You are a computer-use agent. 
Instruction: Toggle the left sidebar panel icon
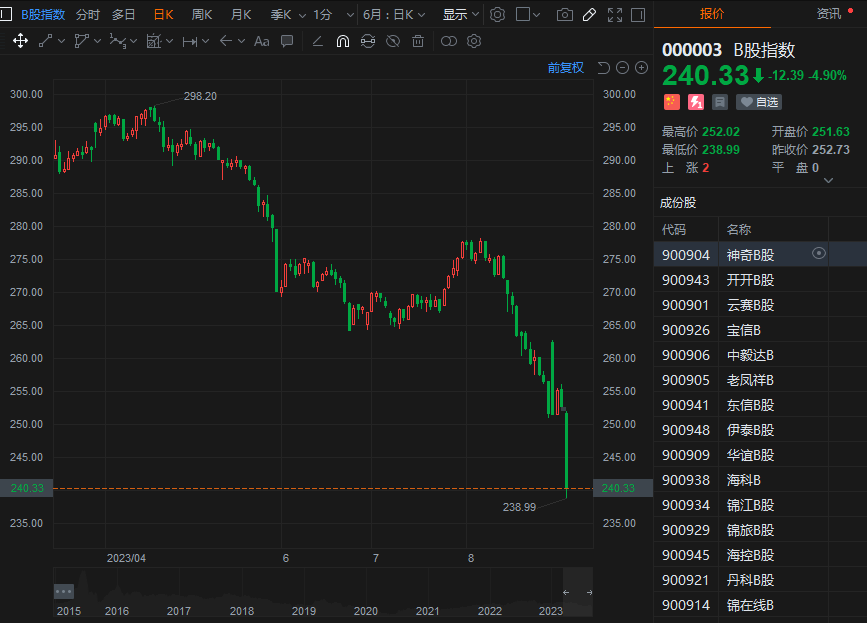point(5,15)
